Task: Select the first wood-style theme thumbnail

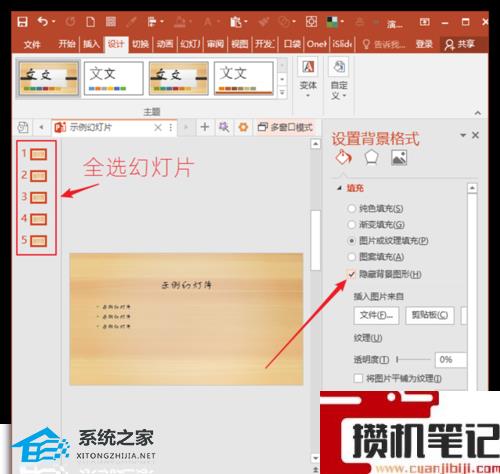Action: click(49, 78)
